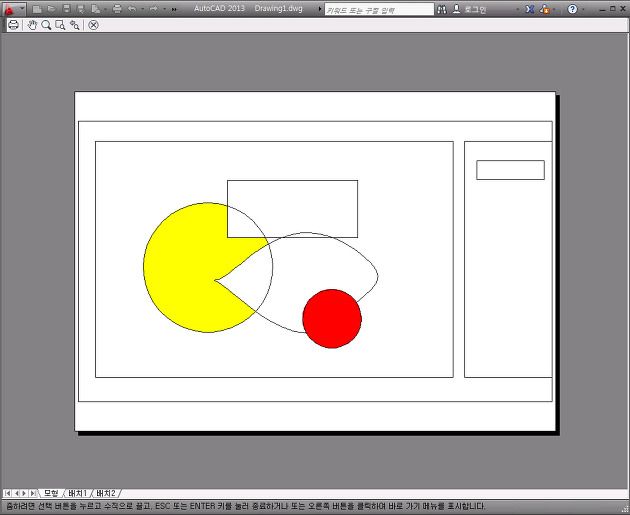Undo the last action
The image size is (630, 515).
click(132, 8)
